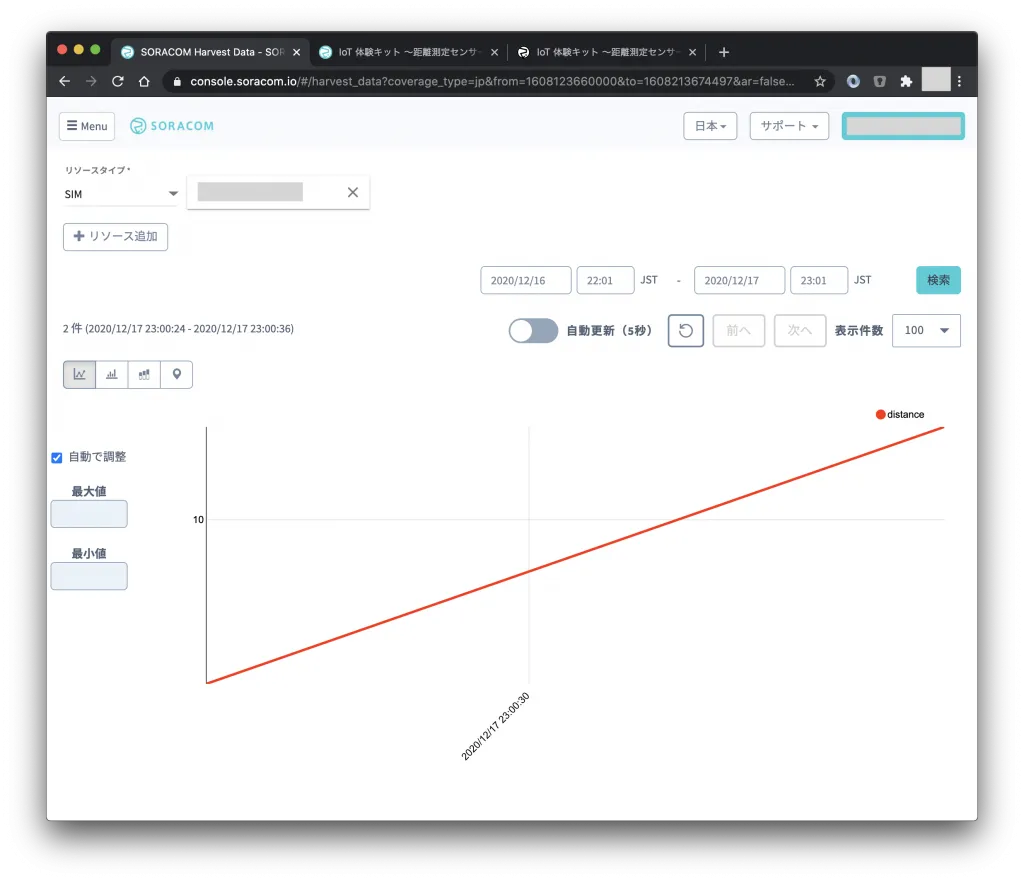Toggle the distance series legend marker

tap(880, 414)
